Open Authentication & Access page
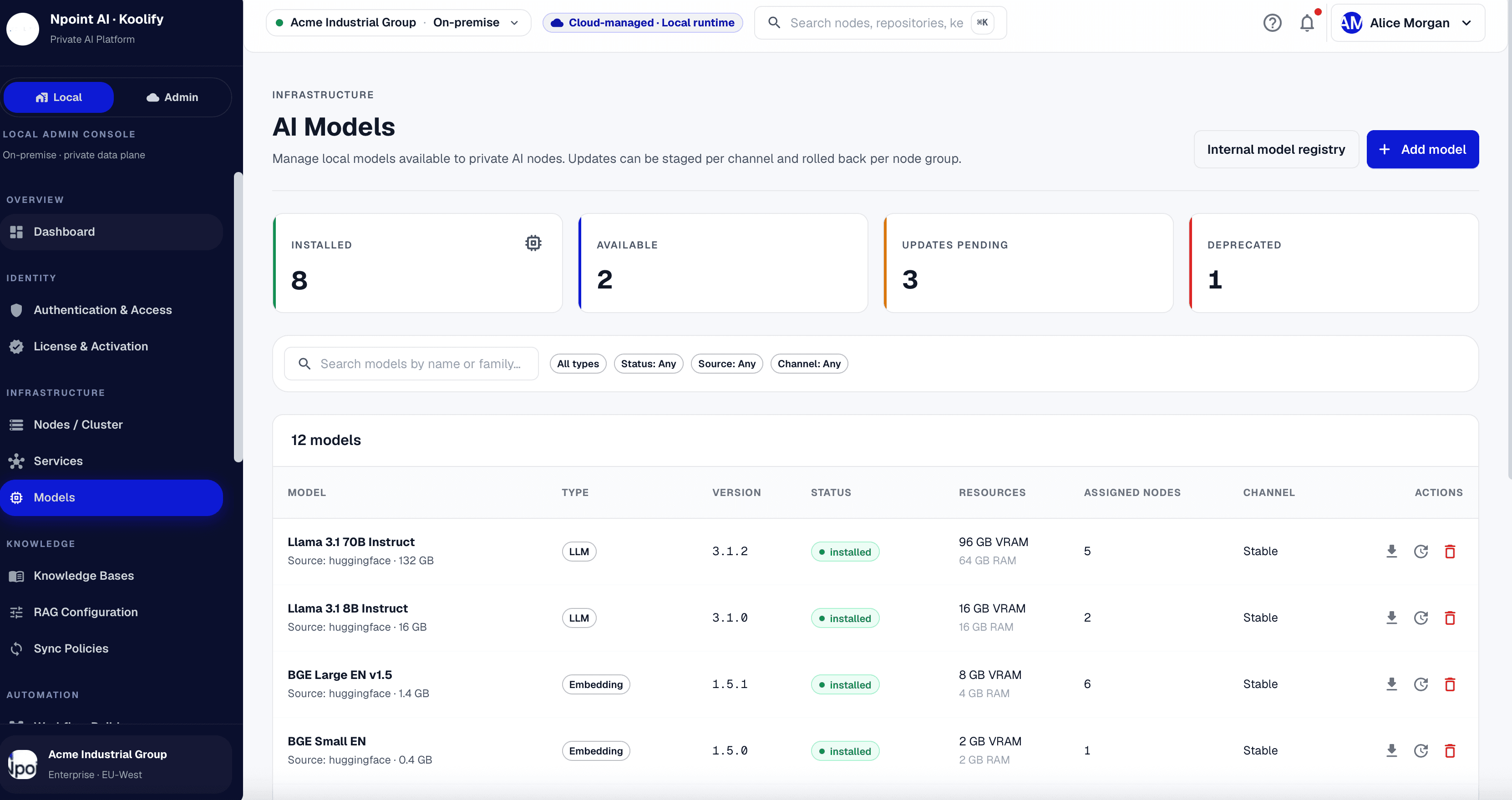 (112, 310)
